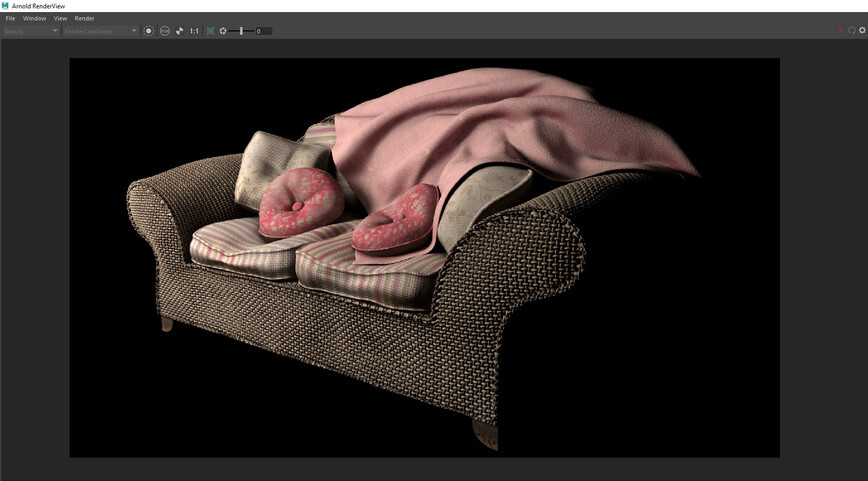868x481 pixels.
Task: Set zoom to 1:1 actual size
Action: [194, 31]
